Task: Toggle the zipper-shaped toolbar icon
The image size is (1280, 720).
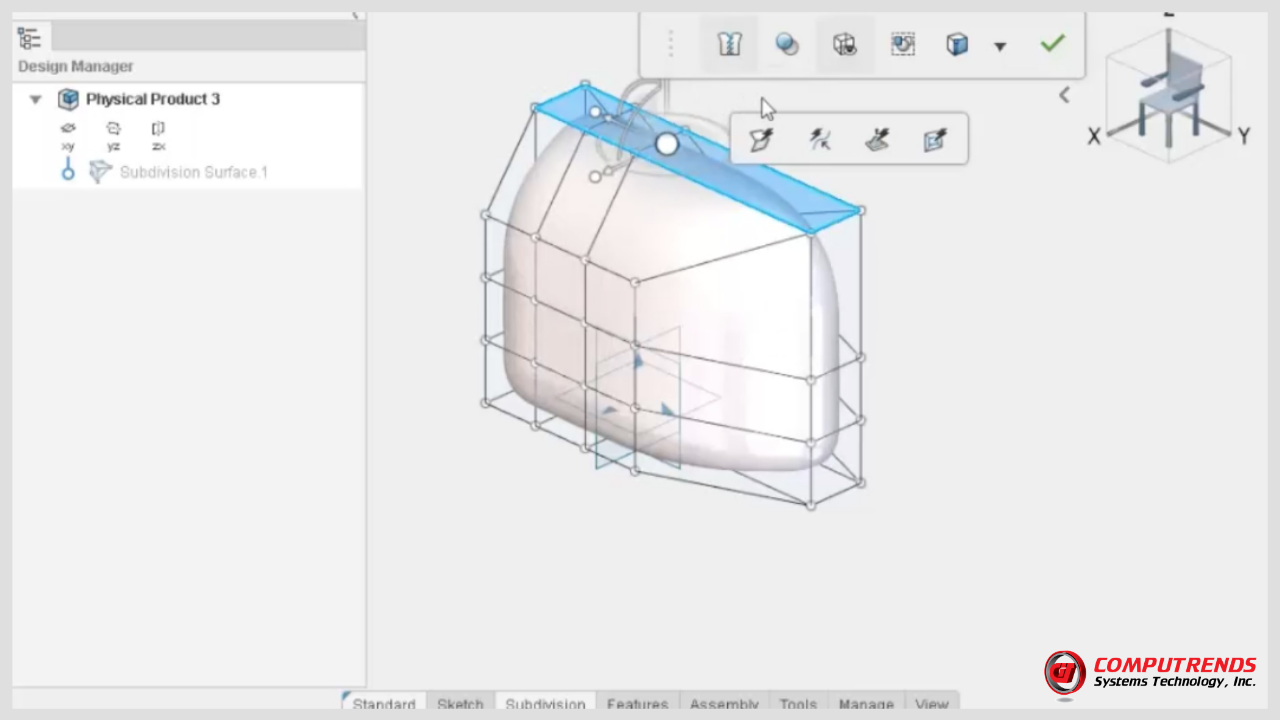Action: pos(729,45)
